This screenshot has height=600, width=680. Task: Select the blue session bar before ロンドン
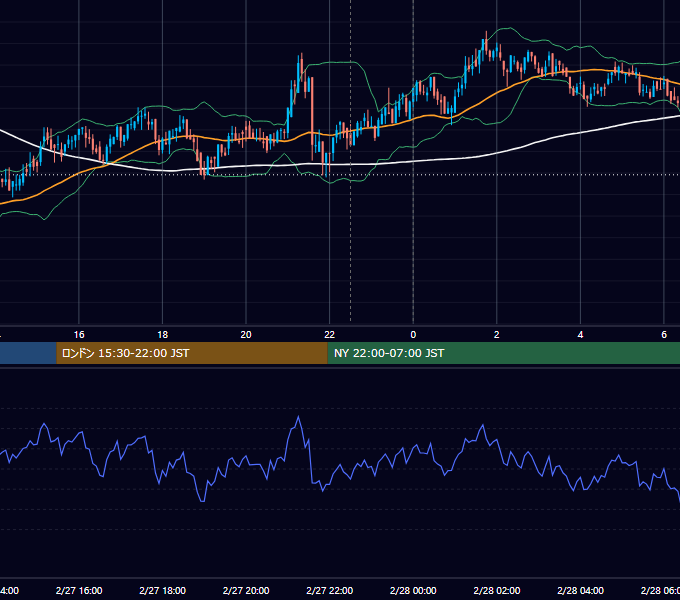28,353
